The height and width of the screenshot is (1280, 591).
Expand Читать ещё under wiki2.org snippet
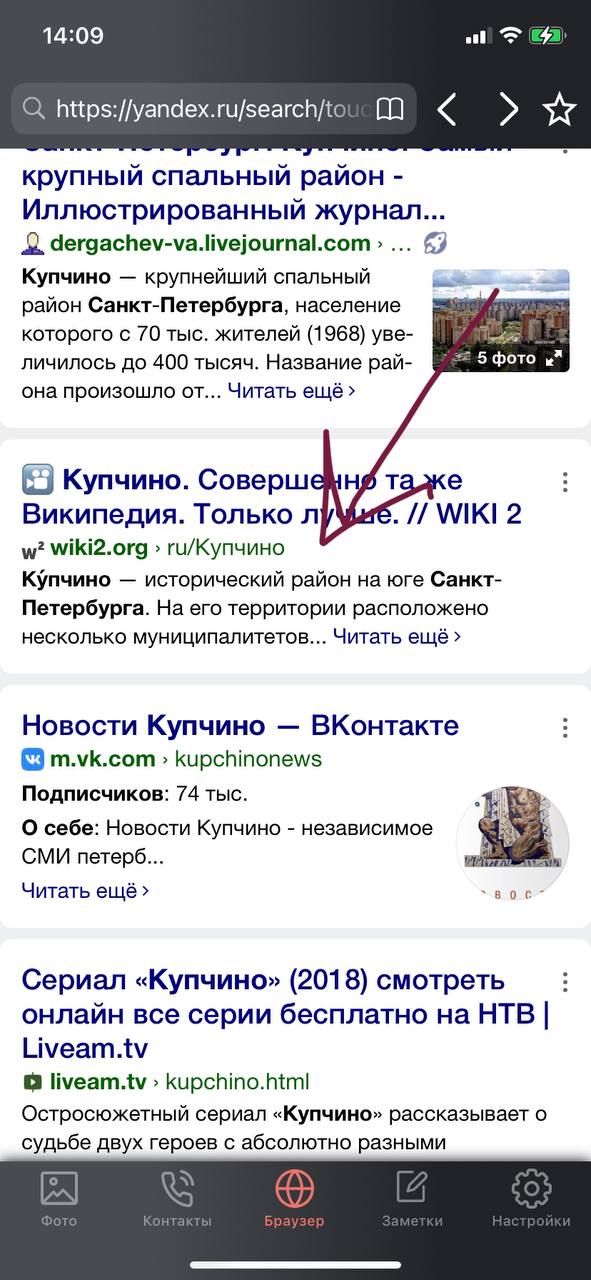397,636
